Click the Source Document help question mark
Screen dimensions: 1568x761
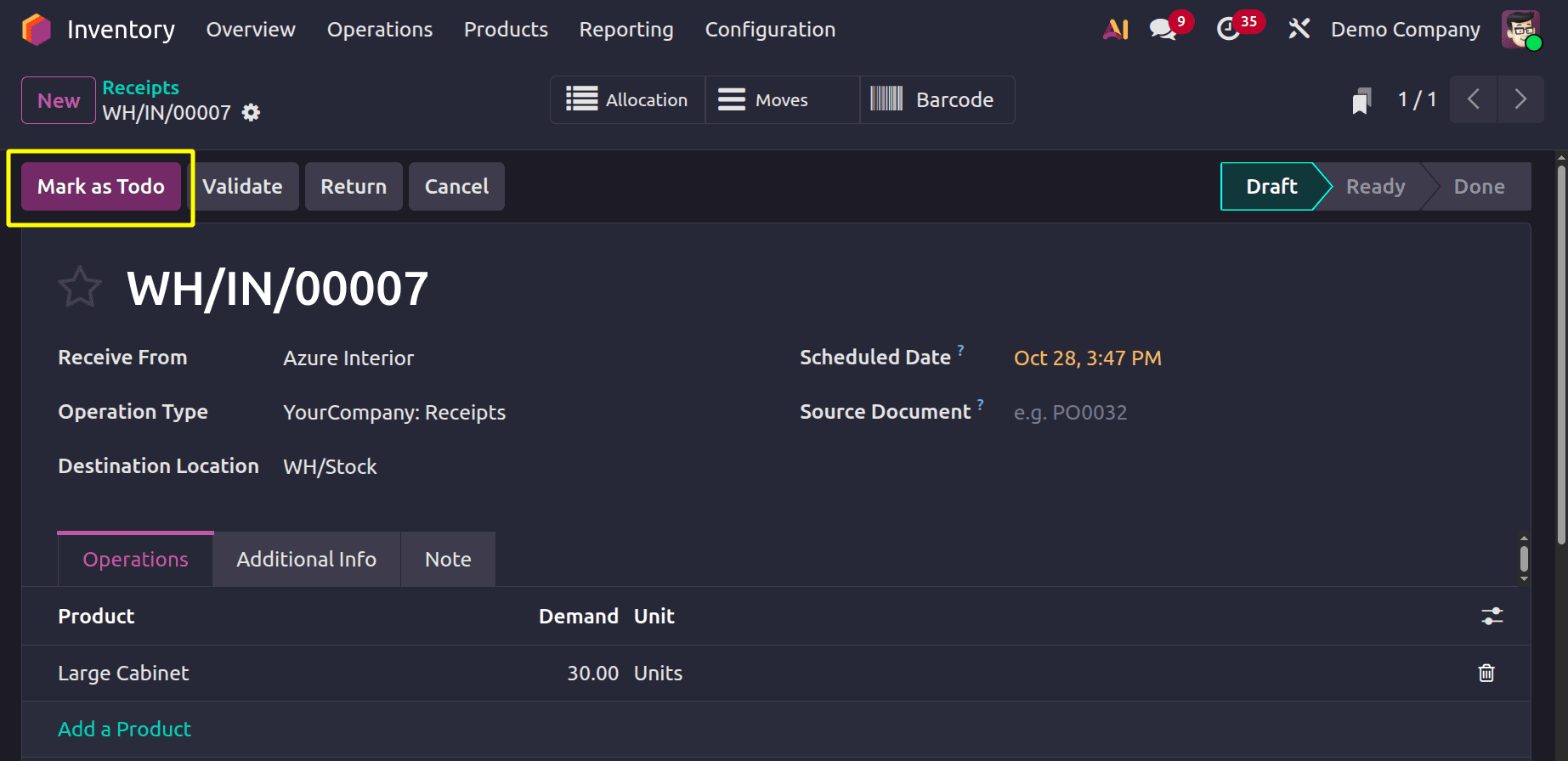coord(980,403)
